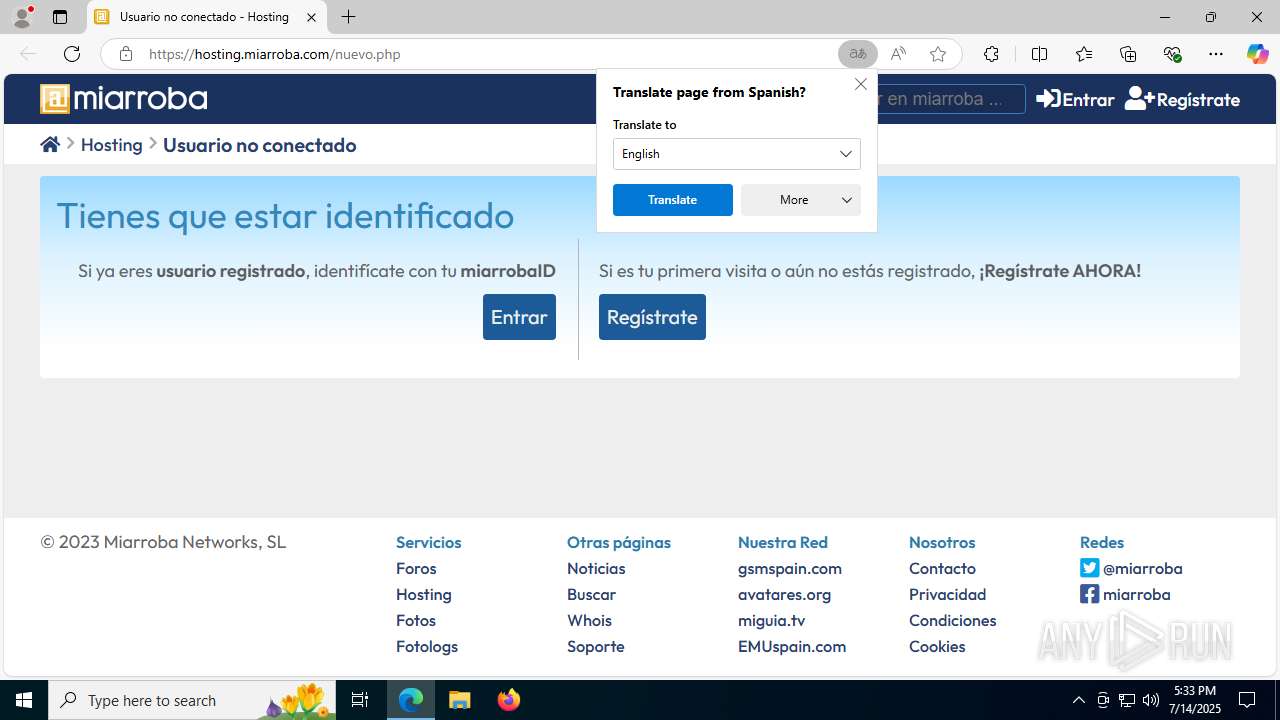Open the Condiciones footer link
This screenshot has width=1280, height=720.
click(x=953, y=620)
